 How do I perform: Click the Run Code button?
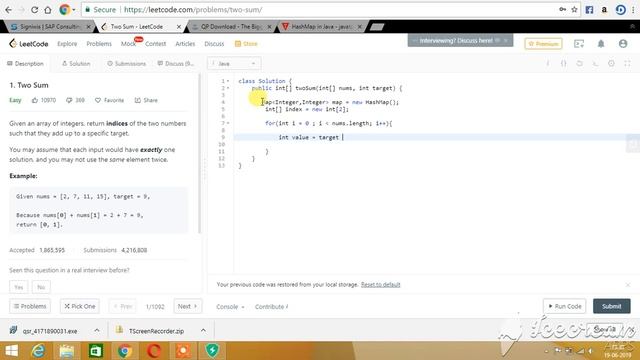pos(564,306)
